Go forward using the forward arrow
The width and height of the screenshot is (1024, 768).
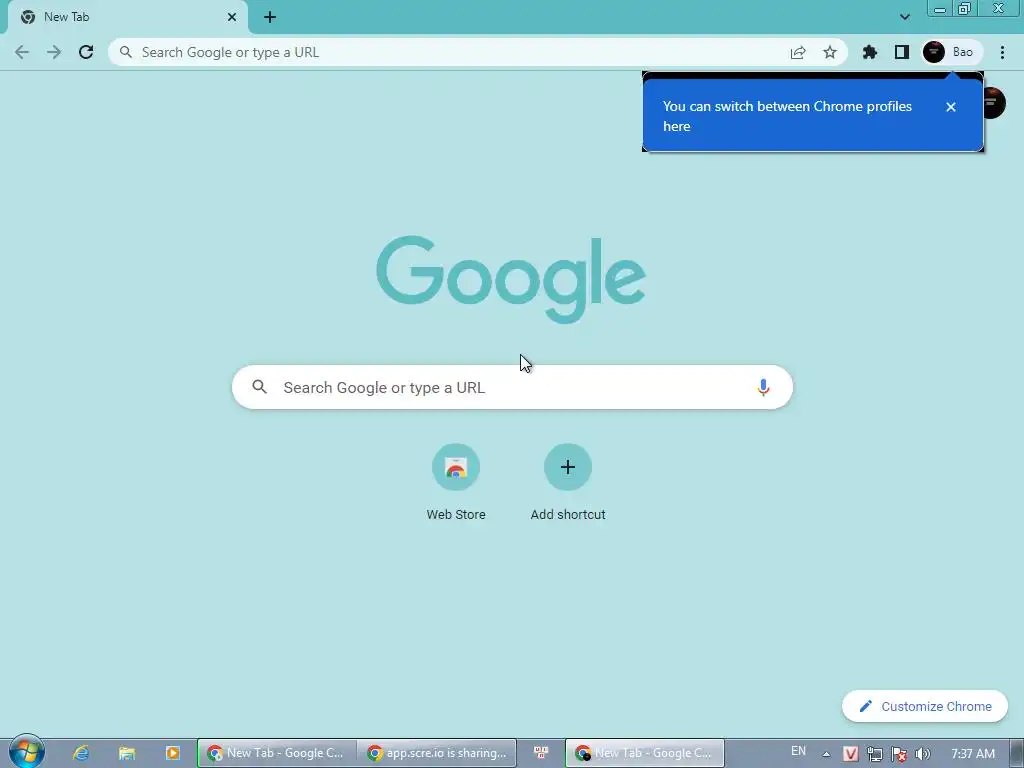pos(54,52)
